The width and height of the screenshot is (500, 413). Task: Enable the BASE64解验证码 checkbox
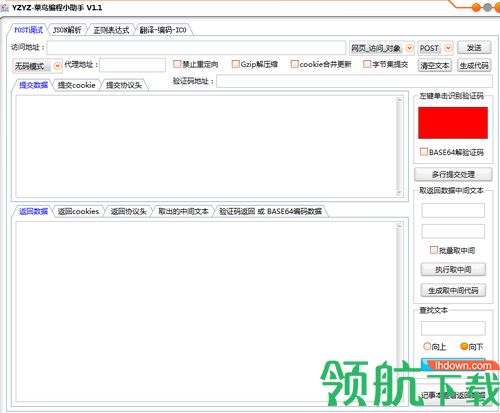(x=424, y=152)
